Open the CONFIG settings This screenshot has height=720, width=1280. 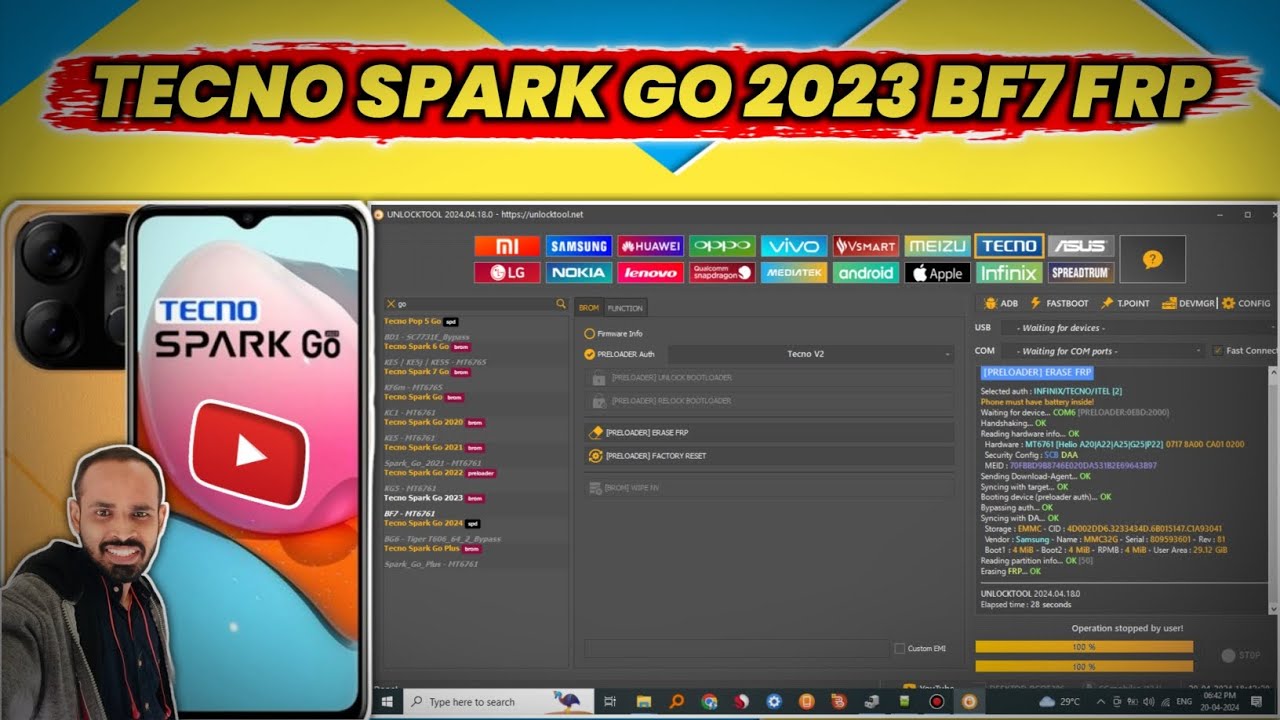click(1246, 303)
